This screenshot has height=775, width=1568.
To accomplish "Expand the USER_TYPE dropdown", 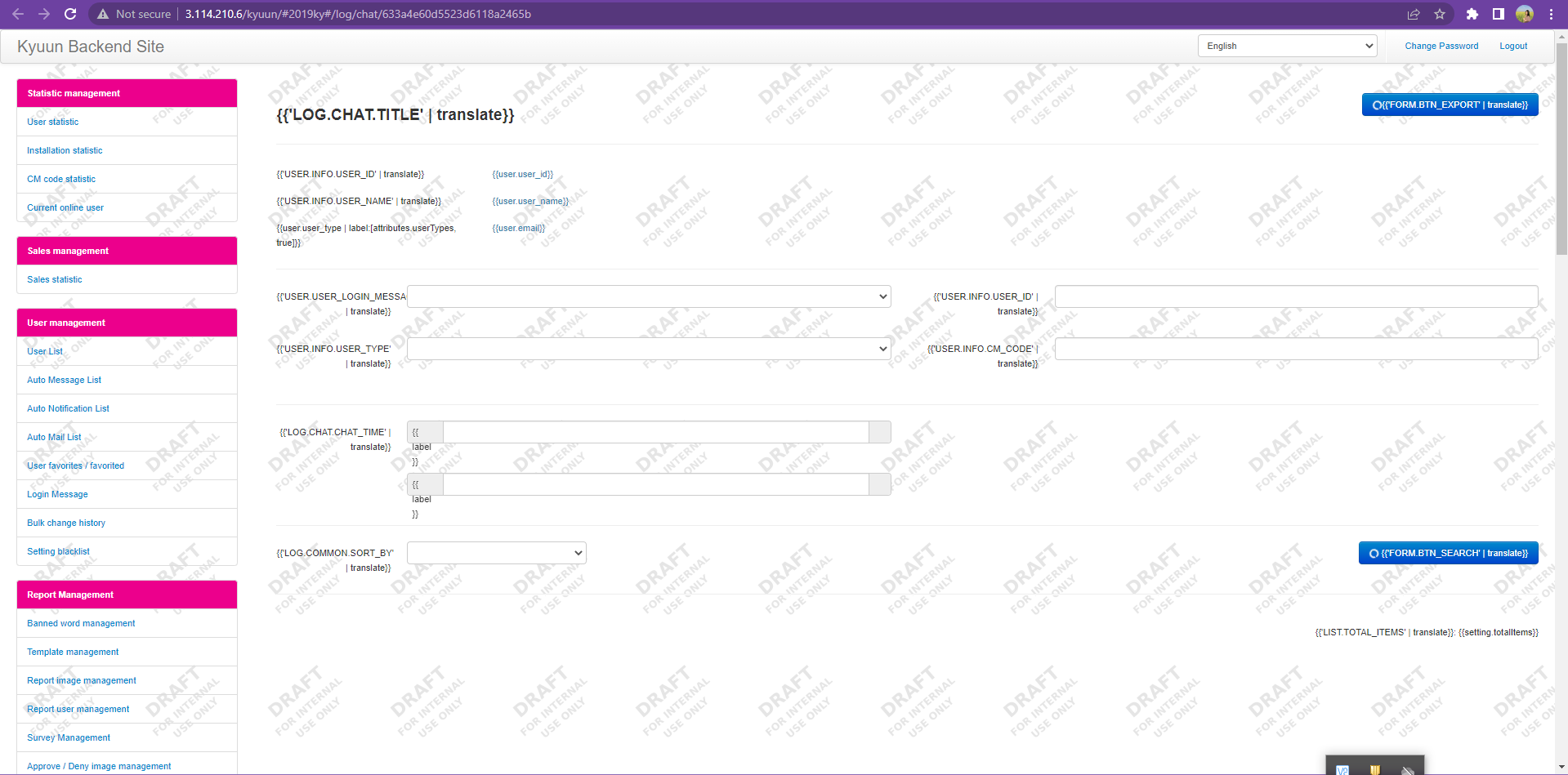I will coord(649,349).
